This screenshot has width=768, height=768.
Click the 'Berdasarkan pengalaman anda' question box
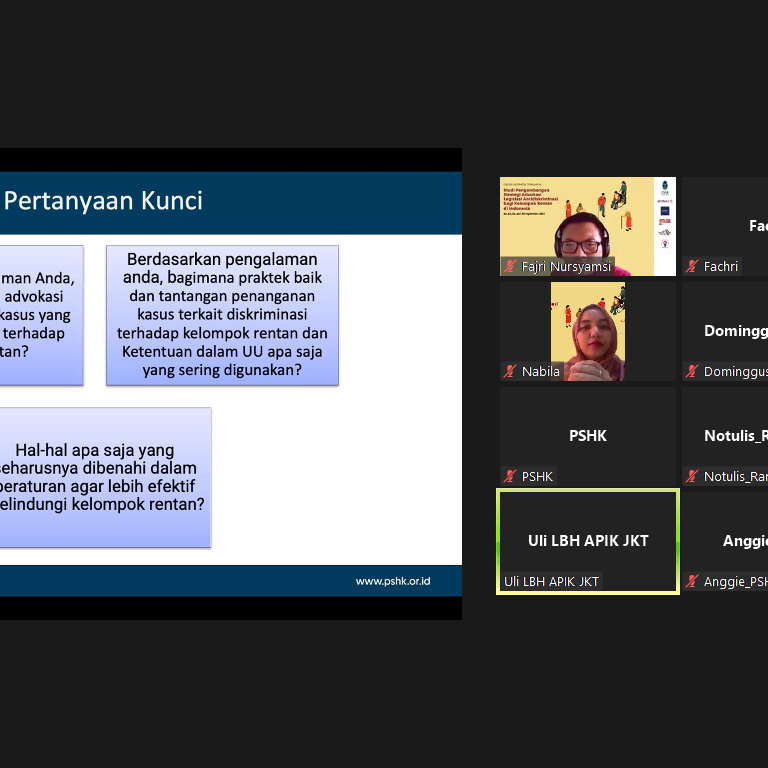pyautogui.click(x=222, y=315)
